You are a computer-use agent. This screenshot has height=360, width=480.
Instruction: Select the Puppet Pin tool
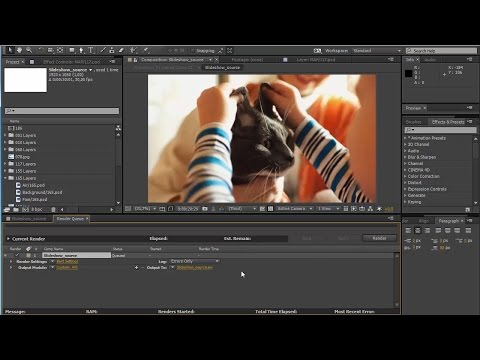(146, 50)
